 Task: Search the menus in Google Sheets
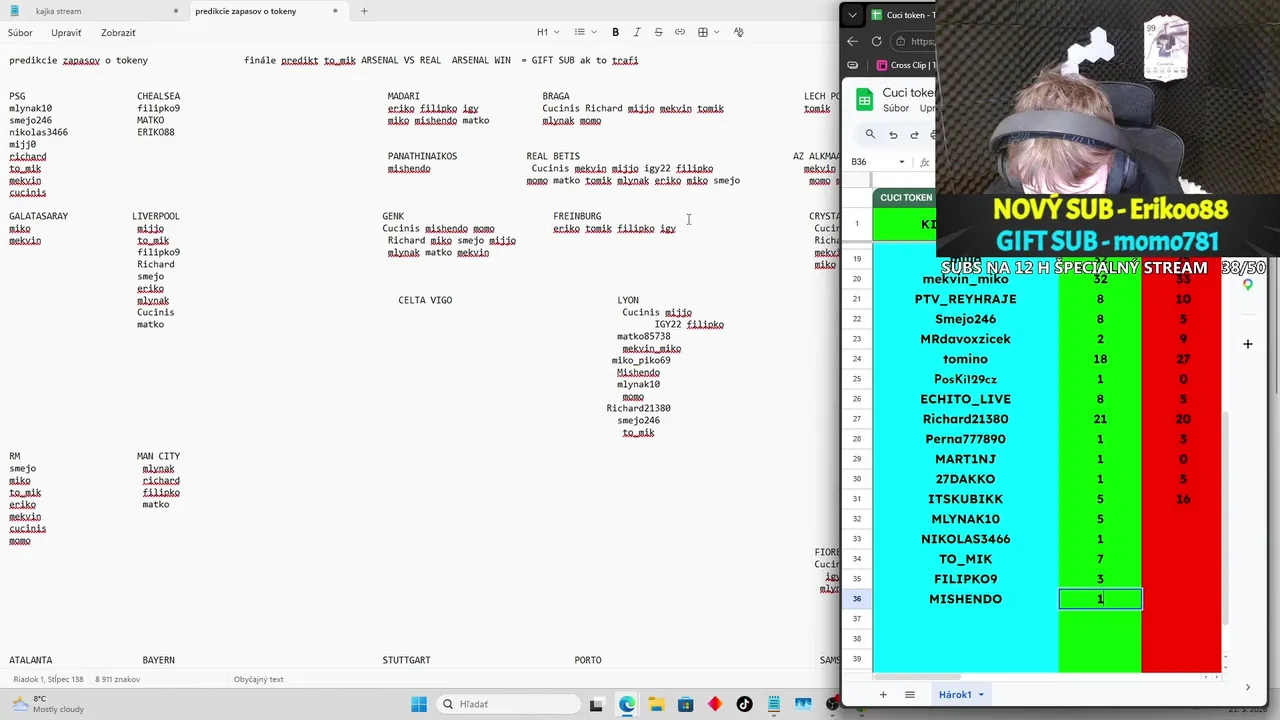point(870,135)
